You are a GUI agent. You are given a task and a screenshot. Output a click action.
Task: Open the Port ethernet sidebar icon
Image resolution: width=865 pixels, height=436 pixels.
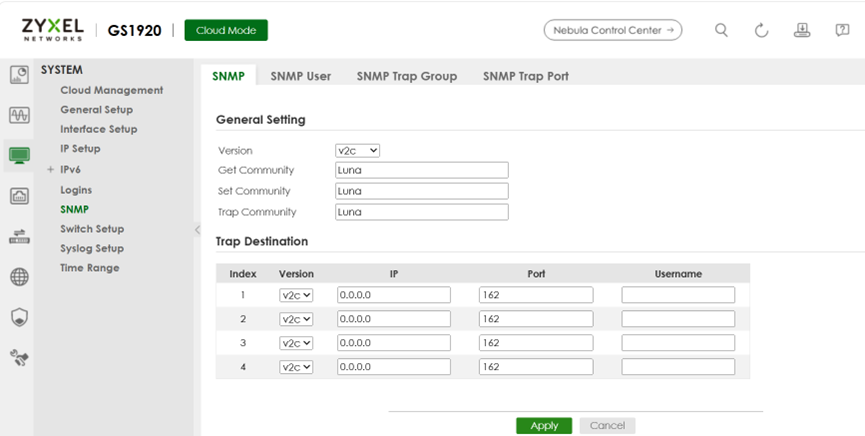[x=19, y=196]
